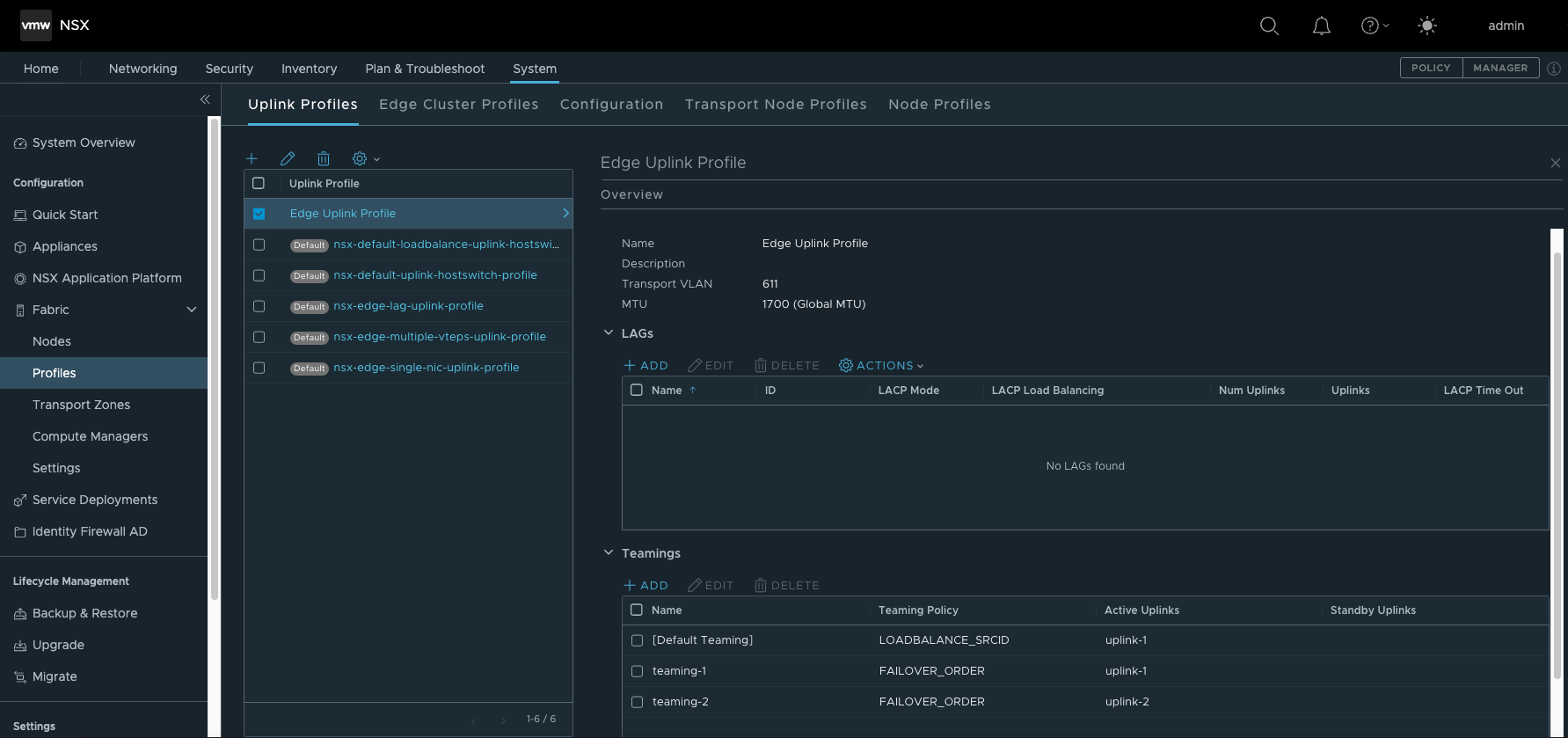1568x738 pixels.
Task: Go to Home top menu
Action: 41,69
